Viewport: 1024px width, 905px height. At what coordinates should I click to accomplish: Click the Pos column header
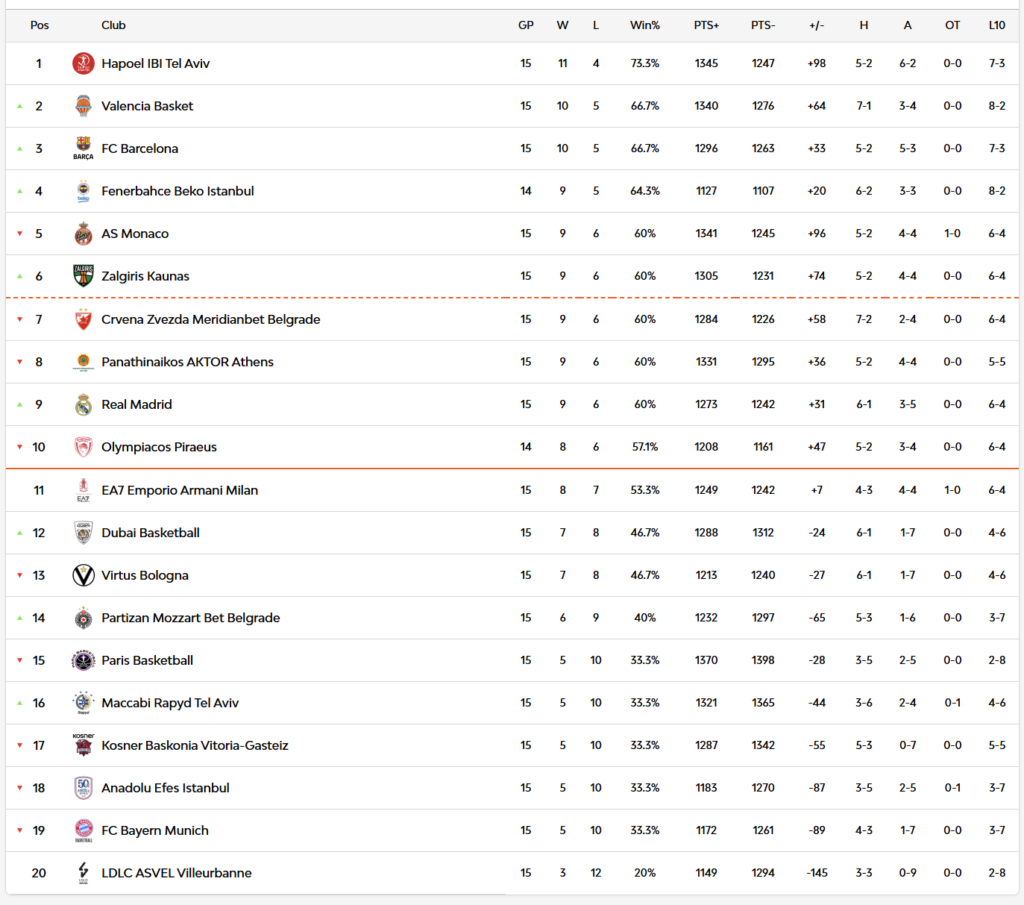click(x=40, y=25)
